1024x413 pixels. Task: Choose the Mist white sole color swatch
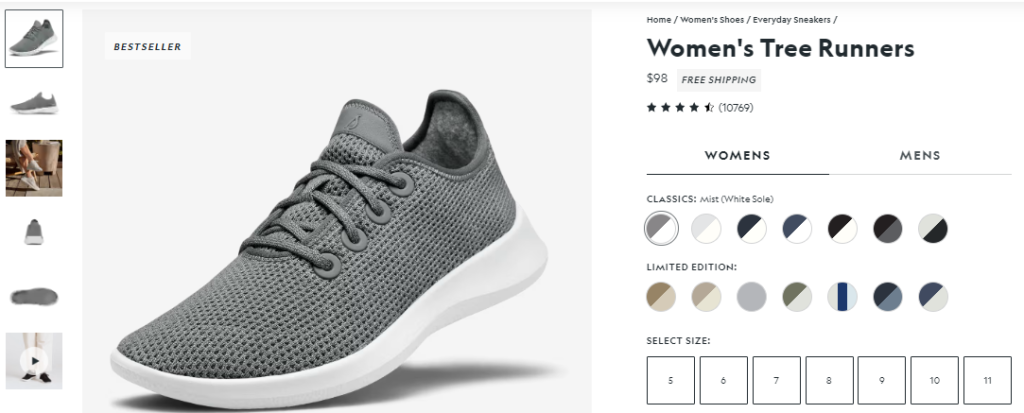coord(661,229)
